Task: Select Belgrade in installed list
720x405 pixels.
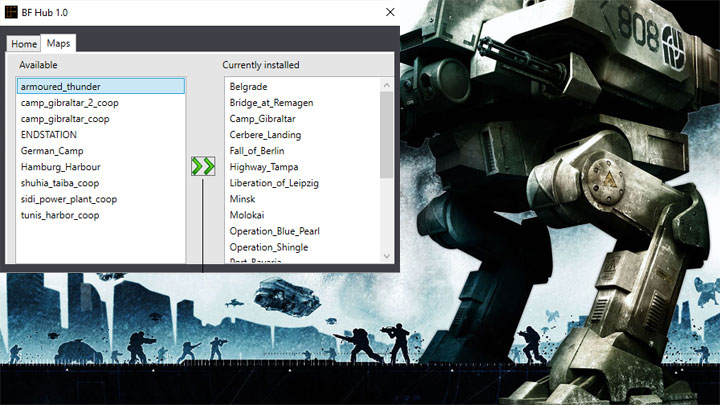Action: pyautogui.click(x=303, y=86)
